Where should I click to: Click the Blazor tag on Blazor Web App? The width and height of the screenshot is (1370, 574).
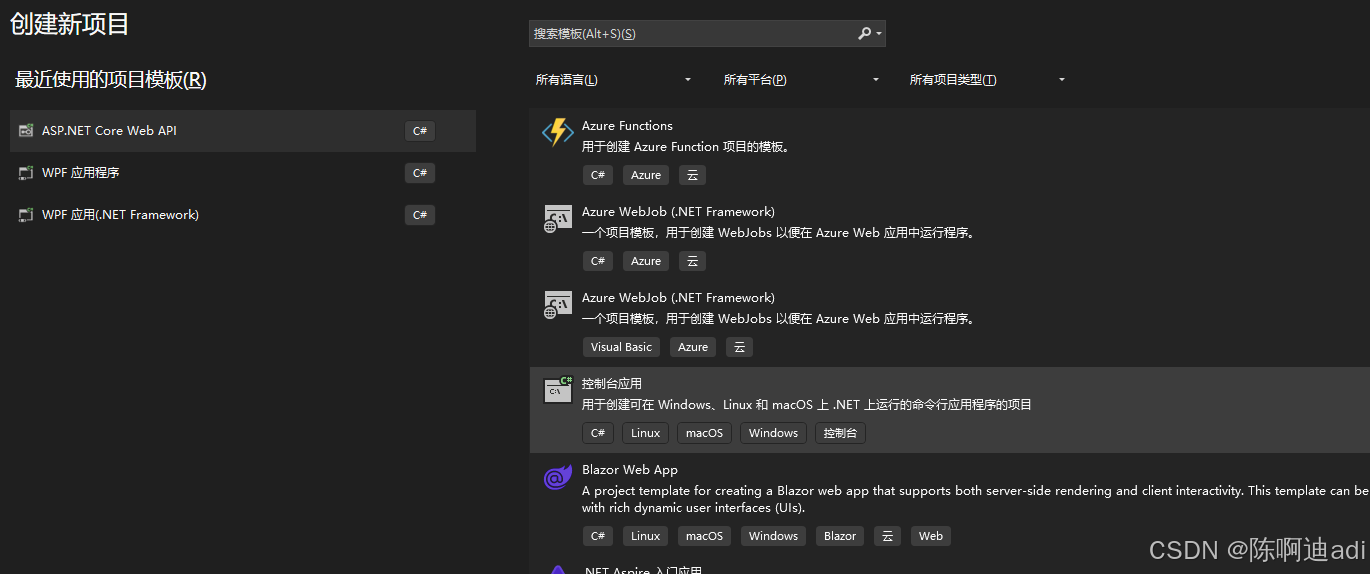coord(840,536)
